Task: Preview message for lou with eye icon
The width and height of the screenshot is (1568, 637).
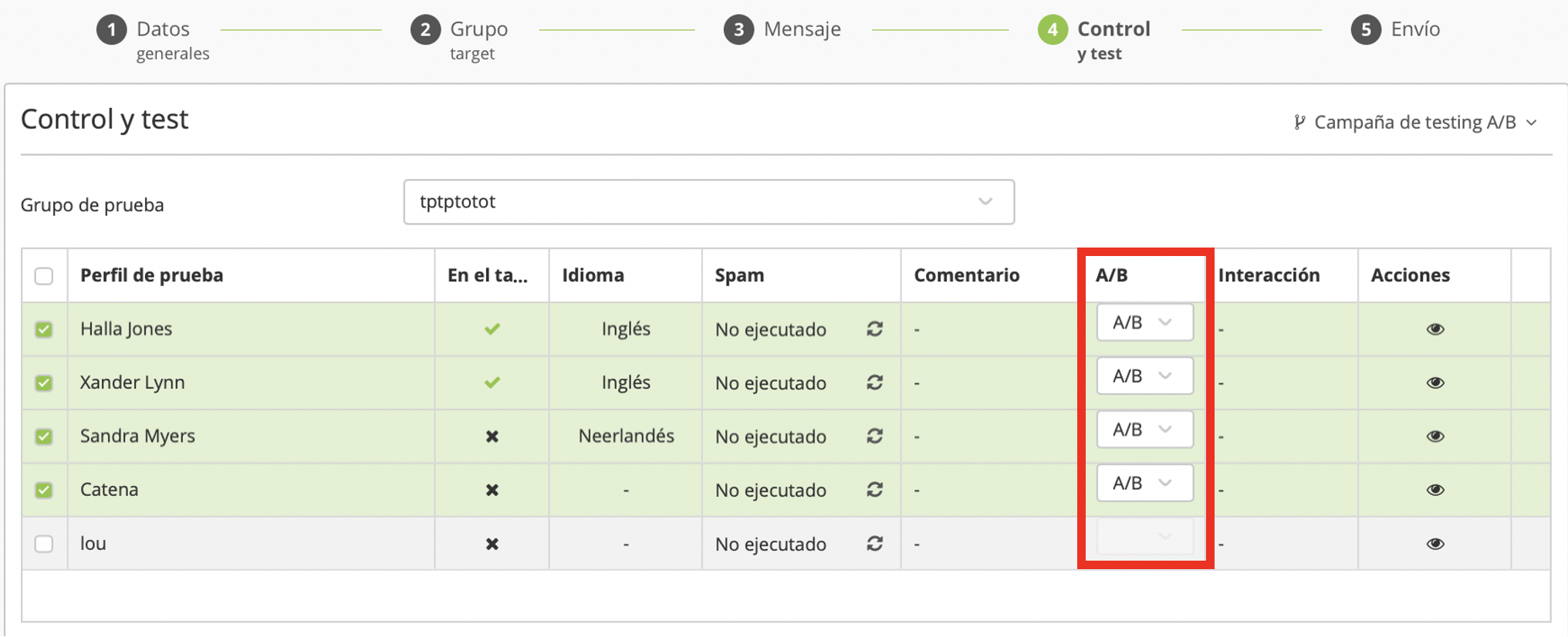Action: coord(1435,544)
